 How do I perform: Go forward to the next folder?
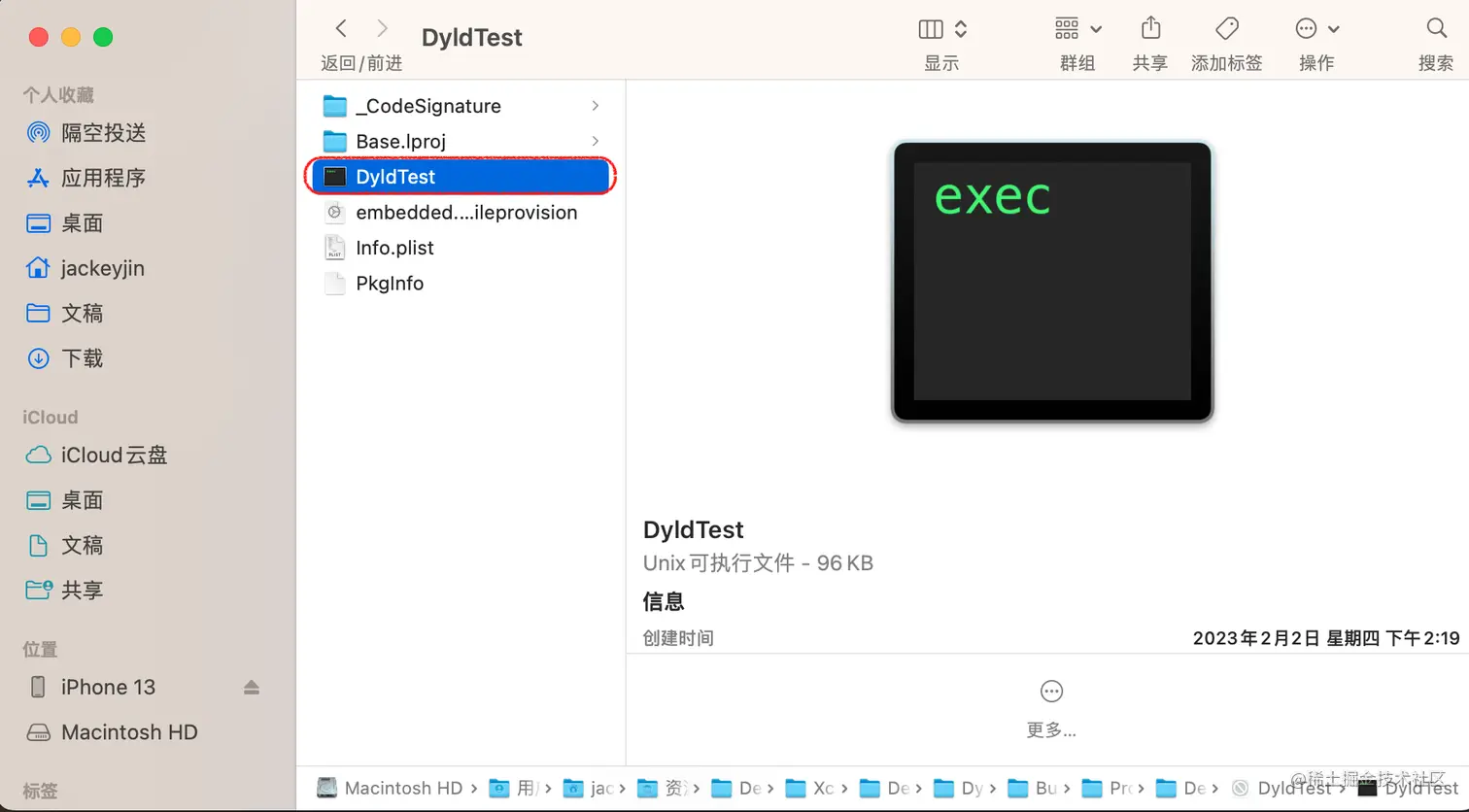[382, 29]
